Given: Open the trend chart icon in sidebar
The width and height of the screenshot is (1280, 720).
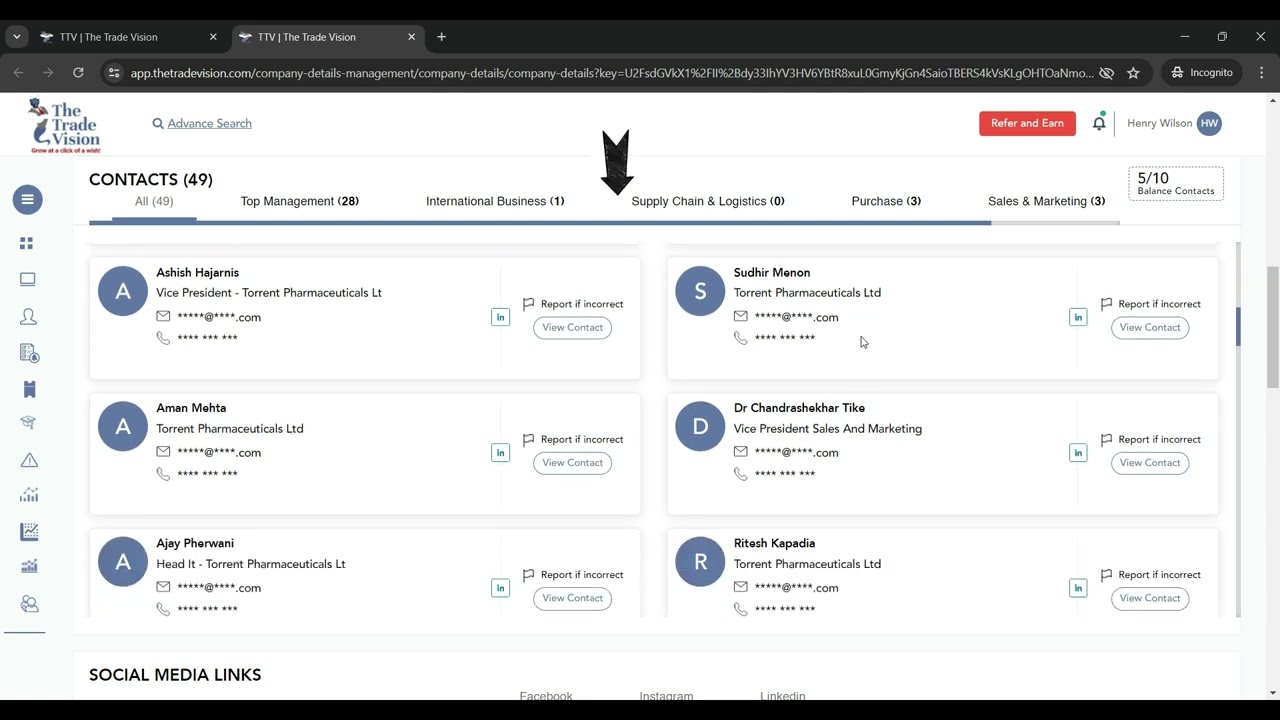Looking at the screenshot, I should (x=29, y=532).
